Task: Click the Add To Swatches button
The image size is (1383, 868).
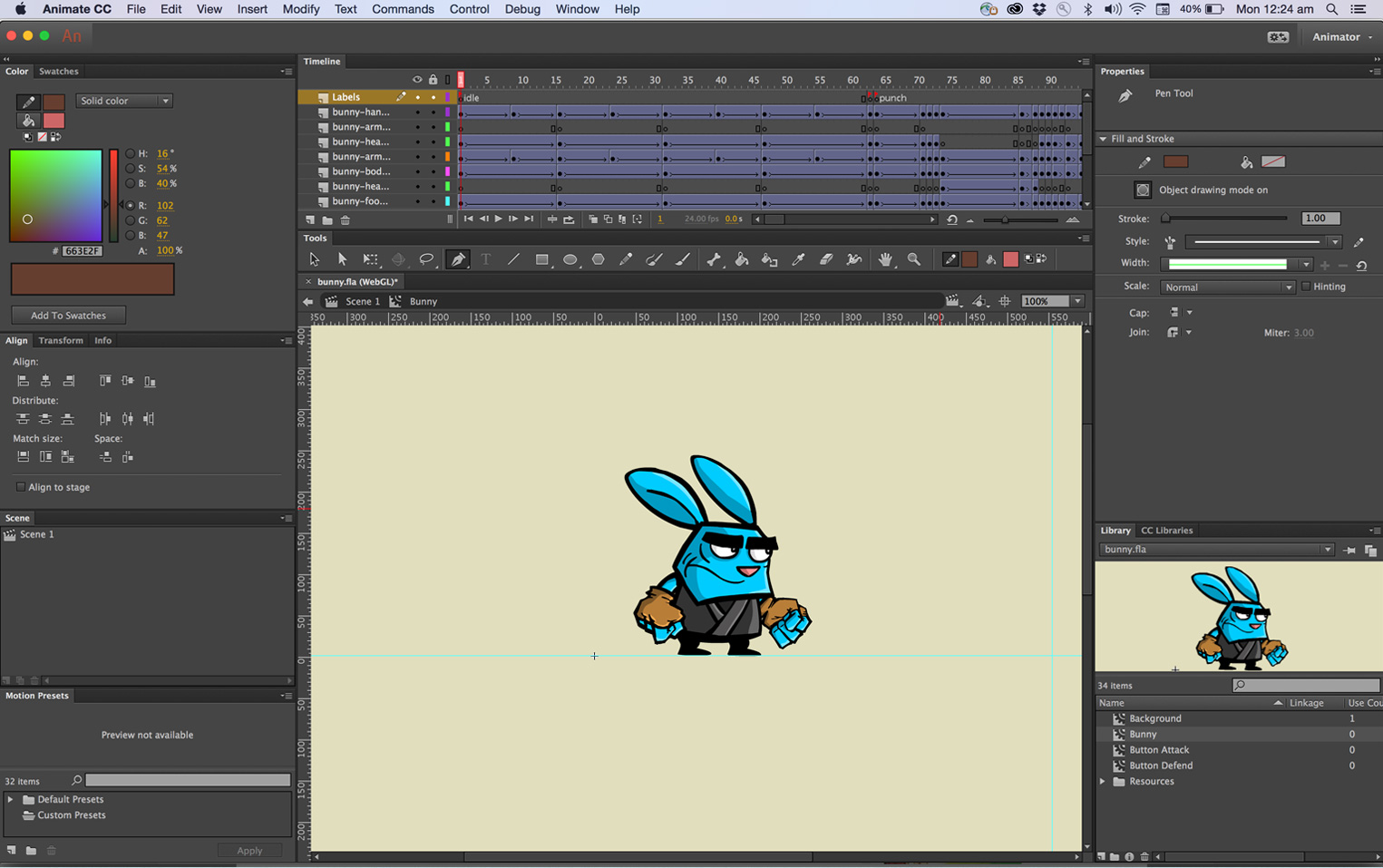Action: click(x=68, y=315)
